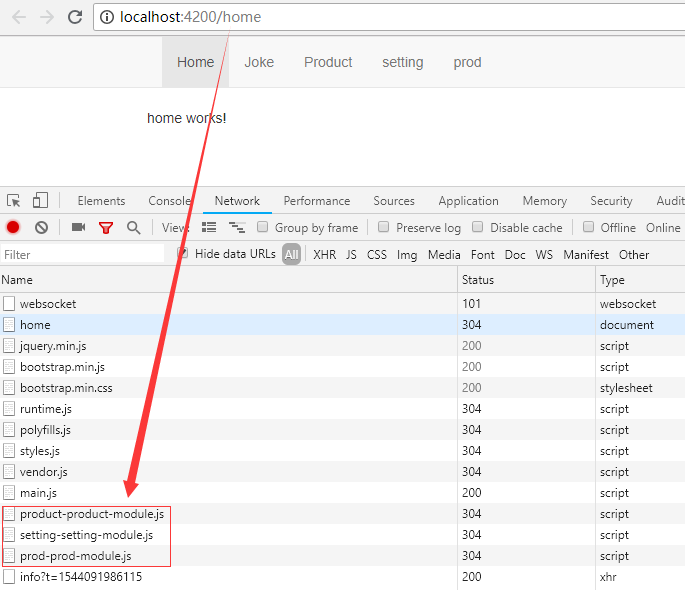Switch to the Sources tab
This screenshot has width=685, height=590.
(x=394, y=201)
